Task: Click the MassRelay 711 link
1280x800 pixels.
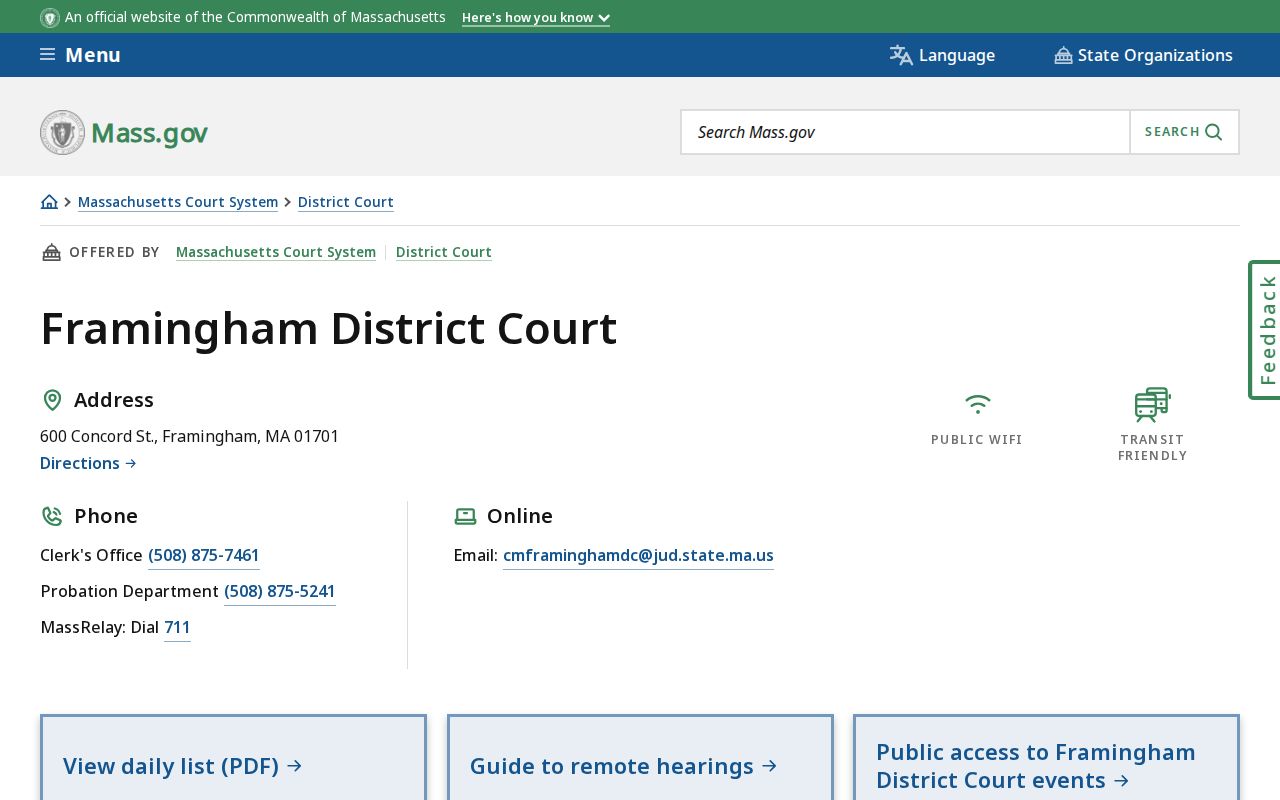Action: (x=177, y=627)
